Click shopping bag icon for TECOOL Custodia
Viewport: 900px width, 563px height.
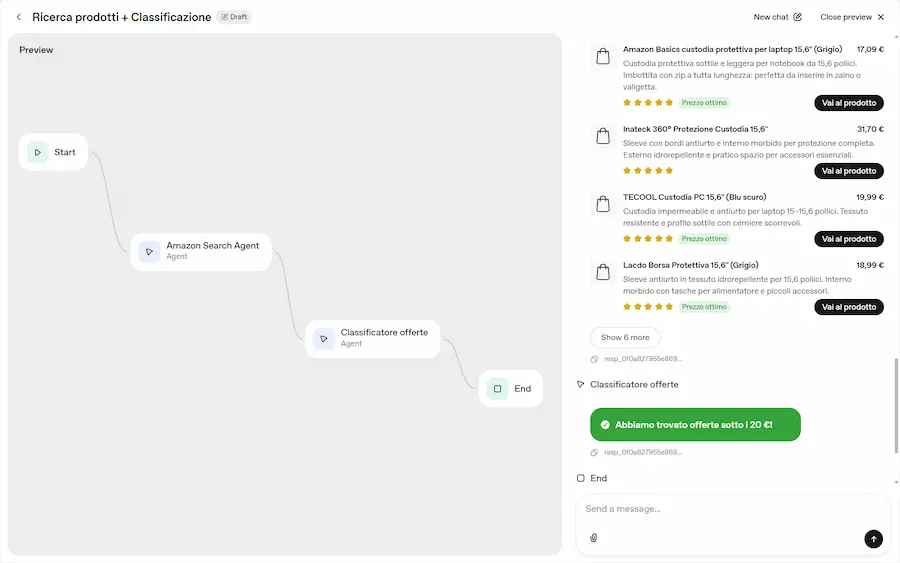pyautogui.click(x=603, y=204)
